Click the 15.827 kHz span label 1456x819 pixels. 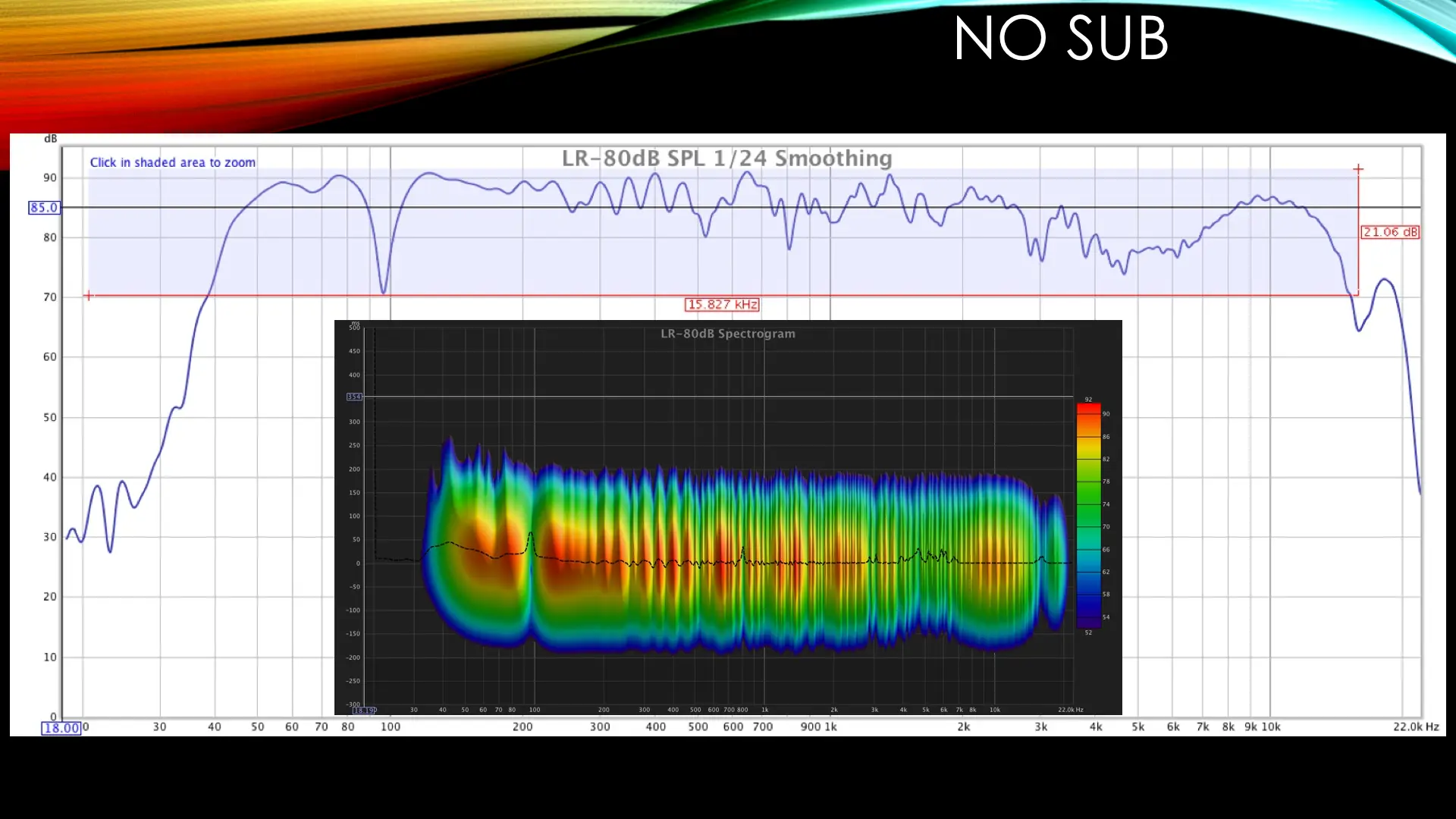(722, 305)
